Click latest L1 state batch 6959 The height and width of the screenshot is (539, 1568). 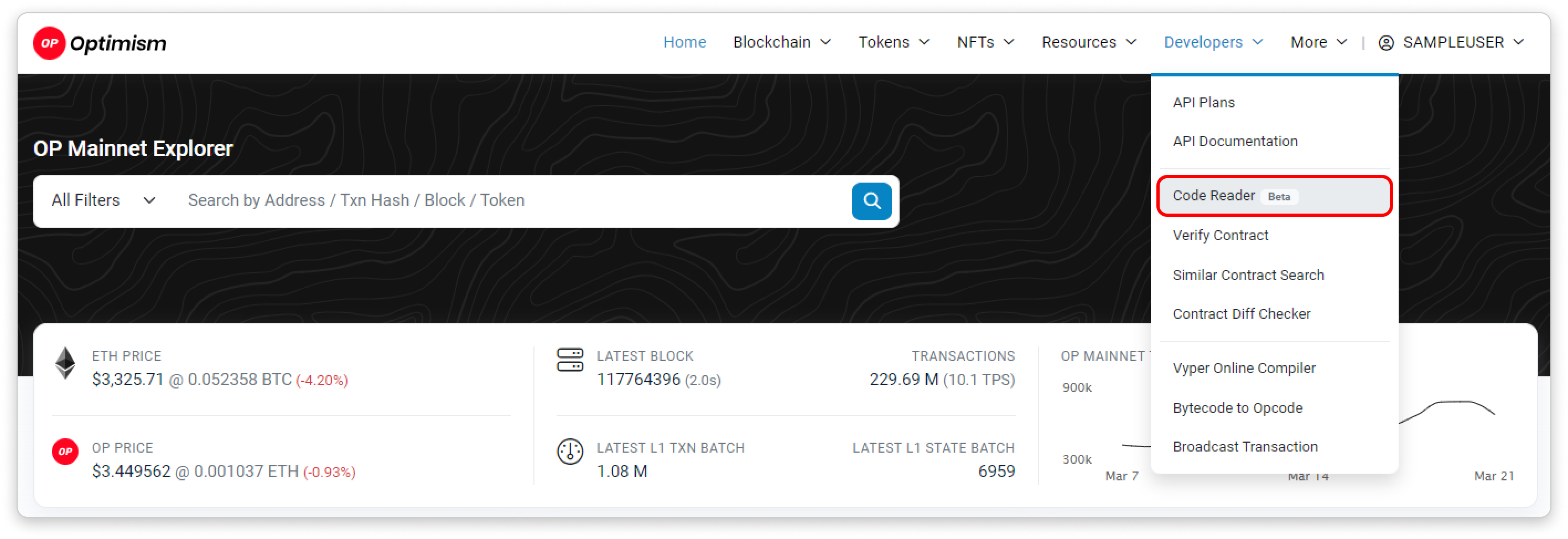[996, 472]
